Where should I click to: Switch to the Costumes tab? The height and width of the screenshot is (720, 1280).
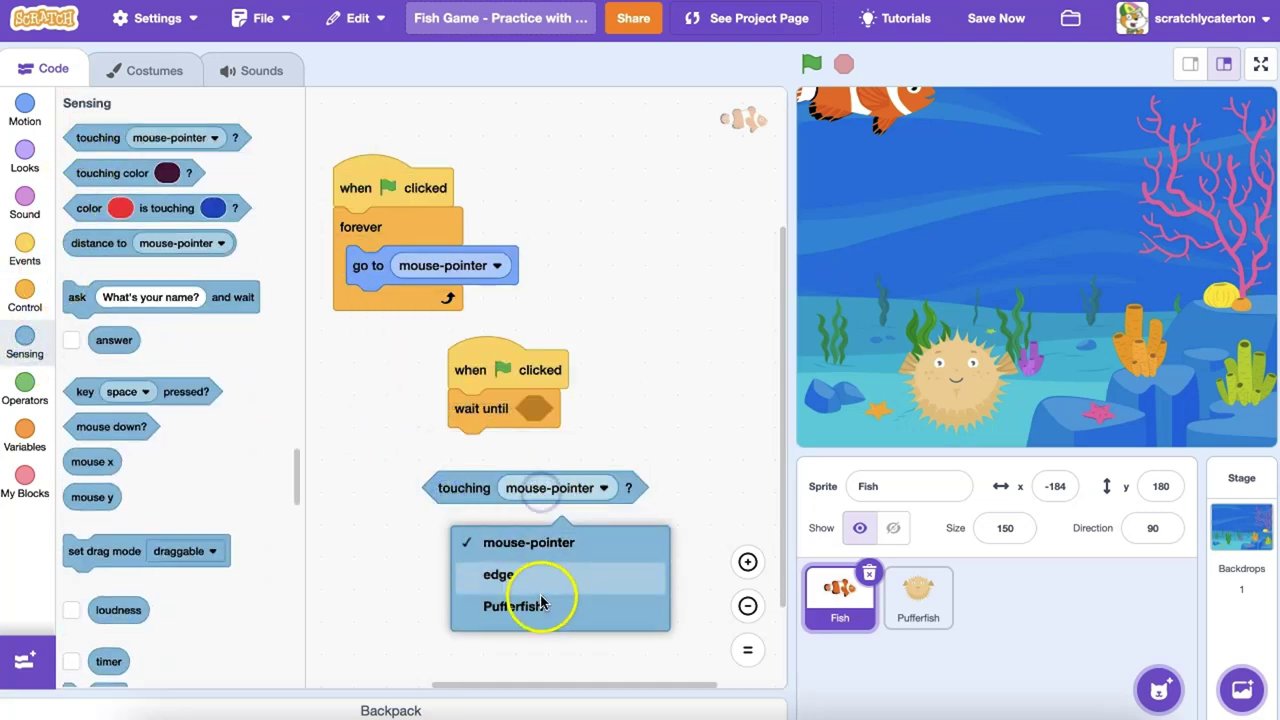point(145,71)
